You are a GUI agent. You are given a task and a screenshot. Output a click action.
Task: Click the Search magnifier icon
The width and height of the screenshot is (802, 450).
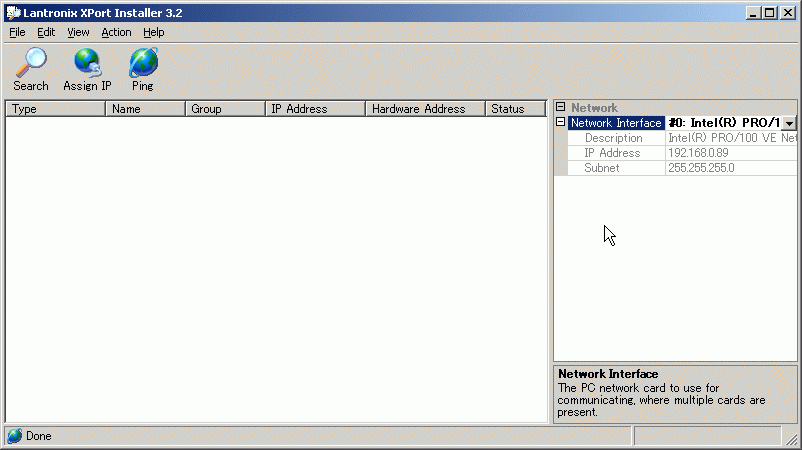click(x=31, y=62)
